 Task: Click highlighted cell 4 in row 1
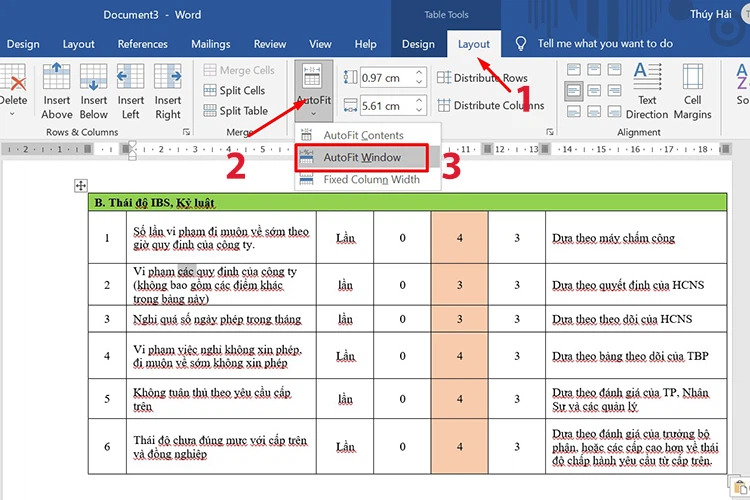tap(459, 237)
